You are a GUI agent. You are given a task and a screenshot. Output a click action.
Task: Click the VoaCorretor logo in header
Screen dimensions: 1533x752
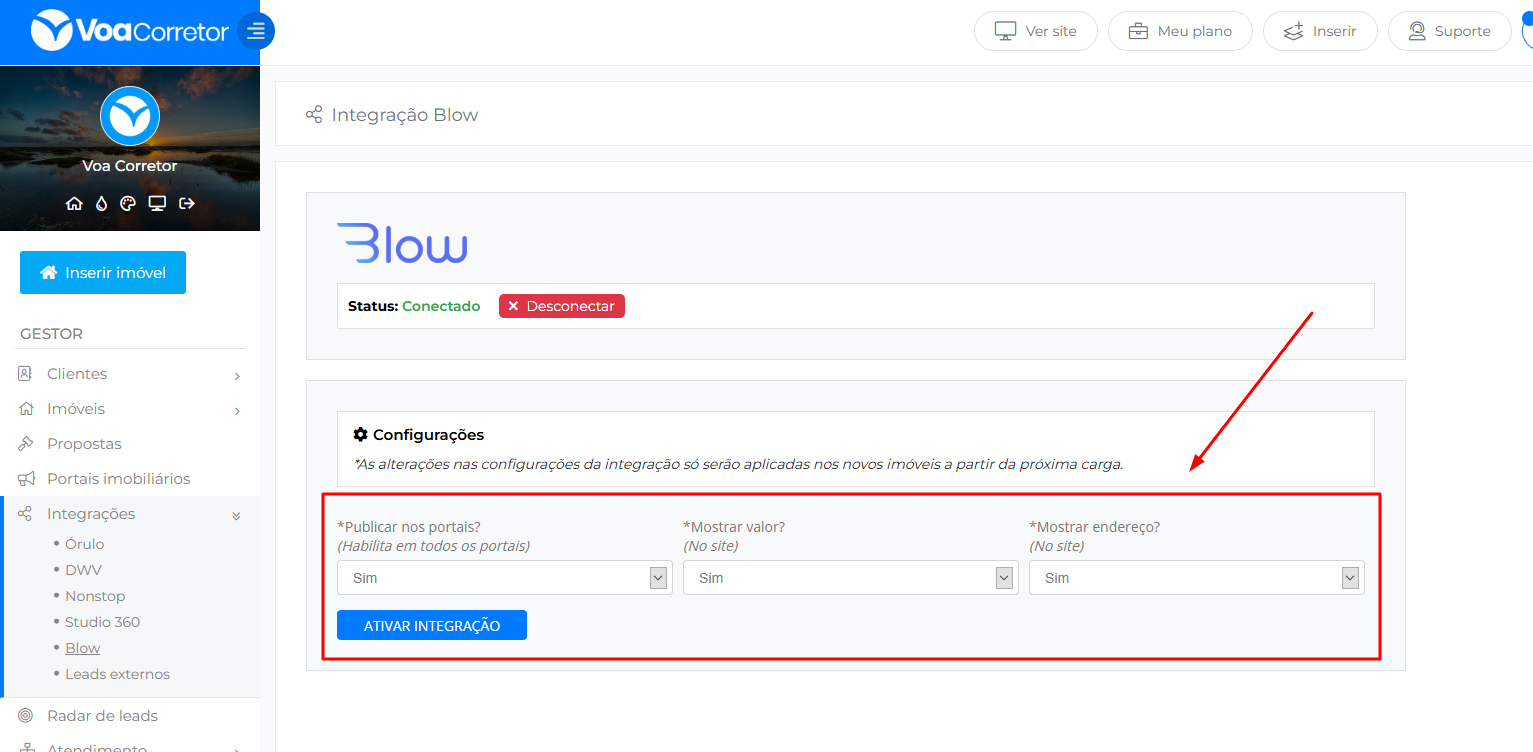pyautogui.click(x=130, y=31)
